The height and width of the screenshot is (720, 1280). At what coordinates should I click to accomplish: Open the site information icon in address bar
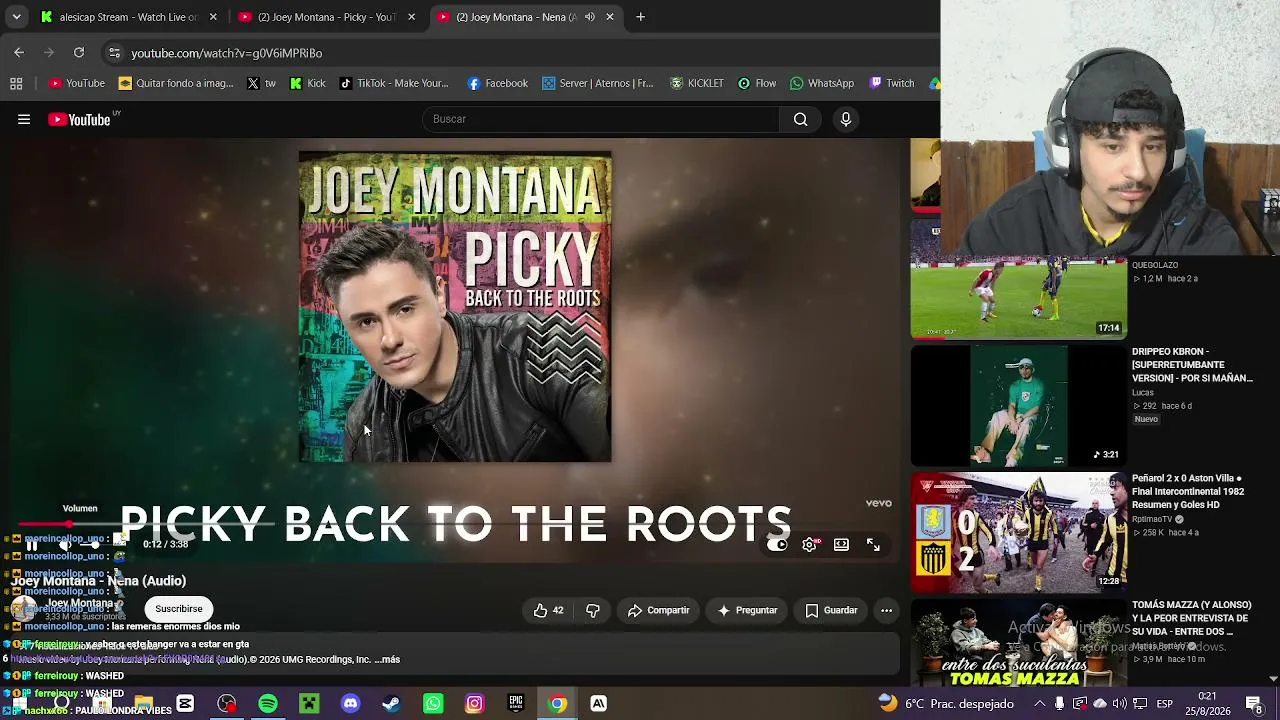pos(114,53)
